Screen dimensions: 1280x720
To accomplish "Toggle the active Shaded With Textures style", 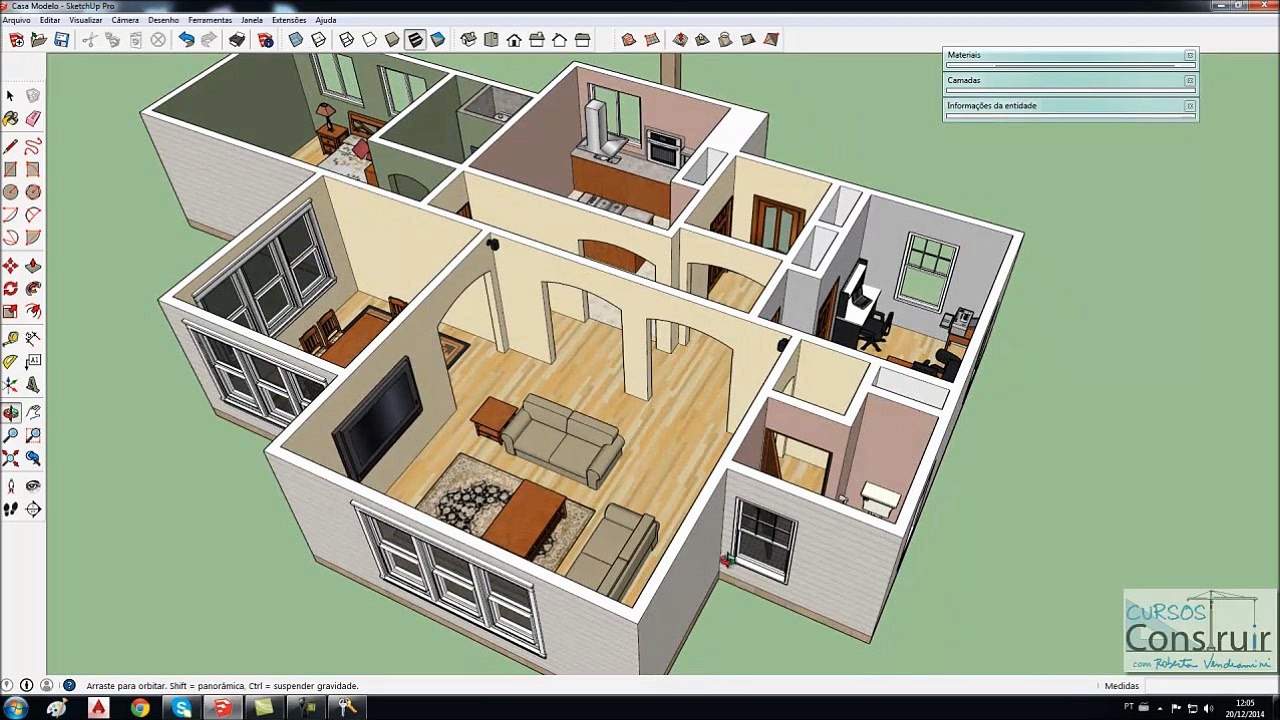I will (x=415, y=40).
